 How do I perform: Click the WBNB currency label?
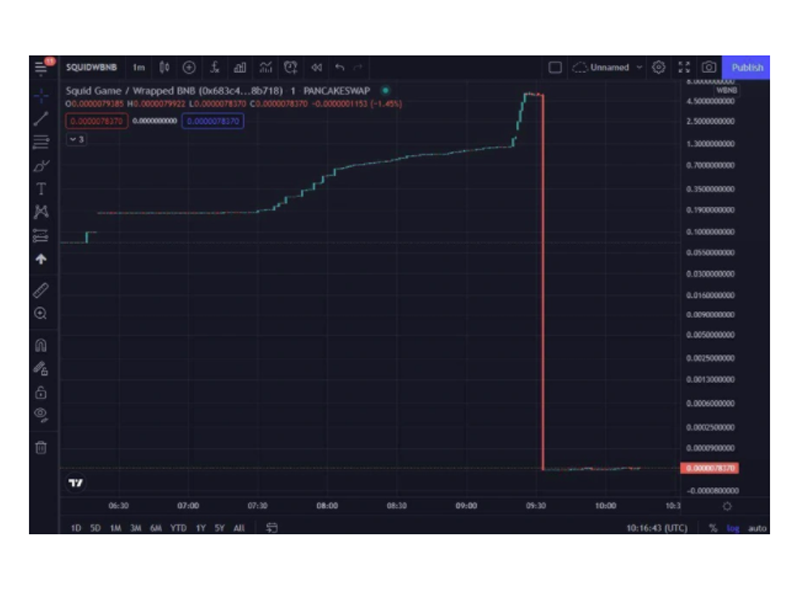(727, 90)
